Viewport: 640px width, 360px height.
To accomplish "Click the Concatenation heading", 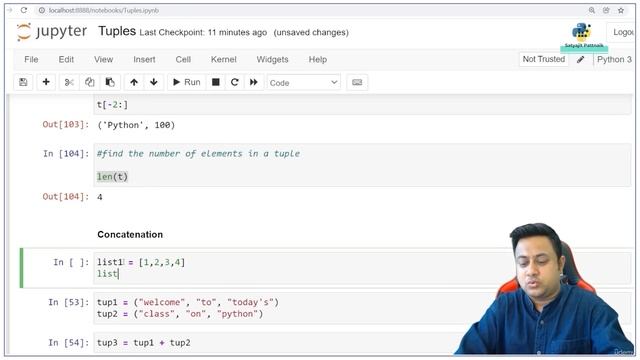I will (x=130, y=234).
